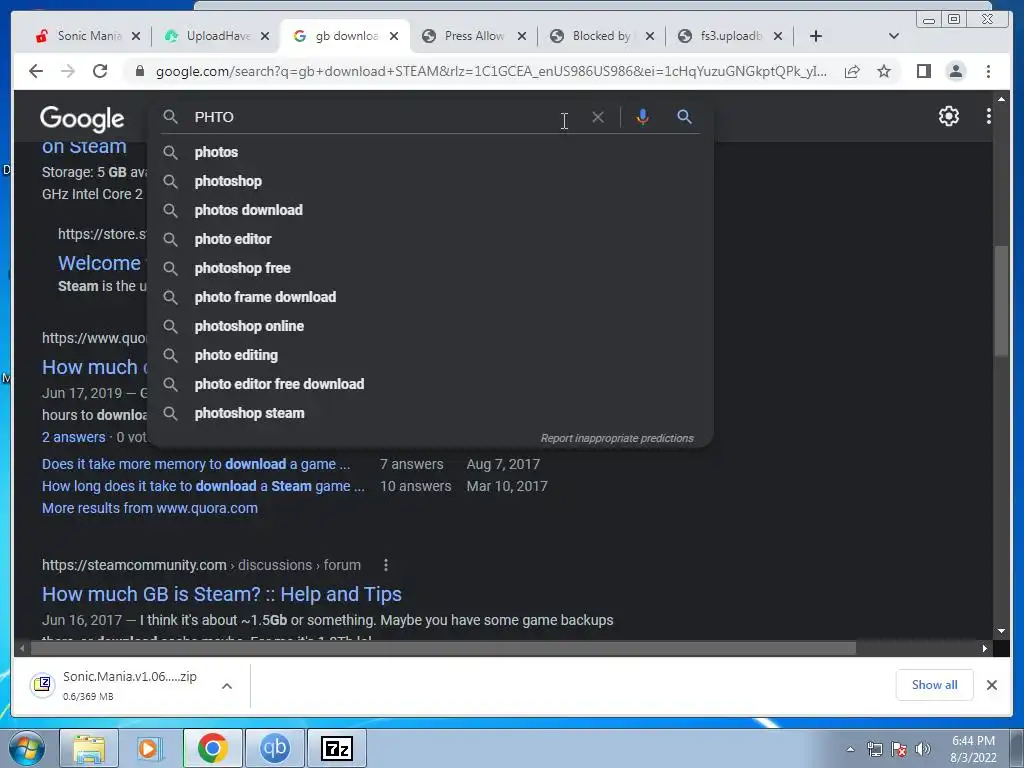The height and width of the screenshot is (768, 1024).
Task: Open 7-Zip from the taskbar
Action: pyautogui.click(x=337, y=748)
